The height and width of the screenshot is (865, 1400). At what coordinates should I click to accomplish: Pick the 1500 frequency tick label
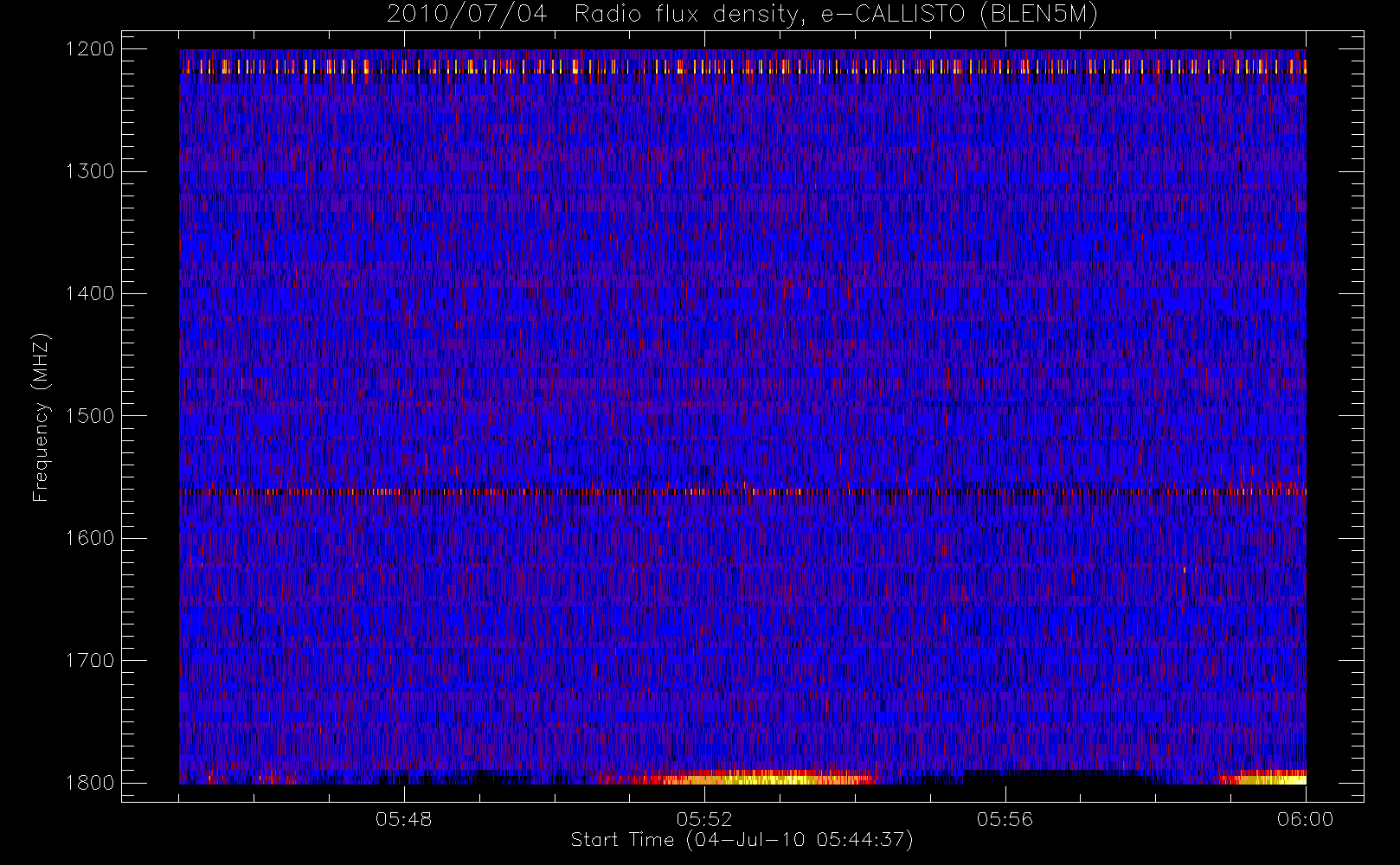point(90,416)
